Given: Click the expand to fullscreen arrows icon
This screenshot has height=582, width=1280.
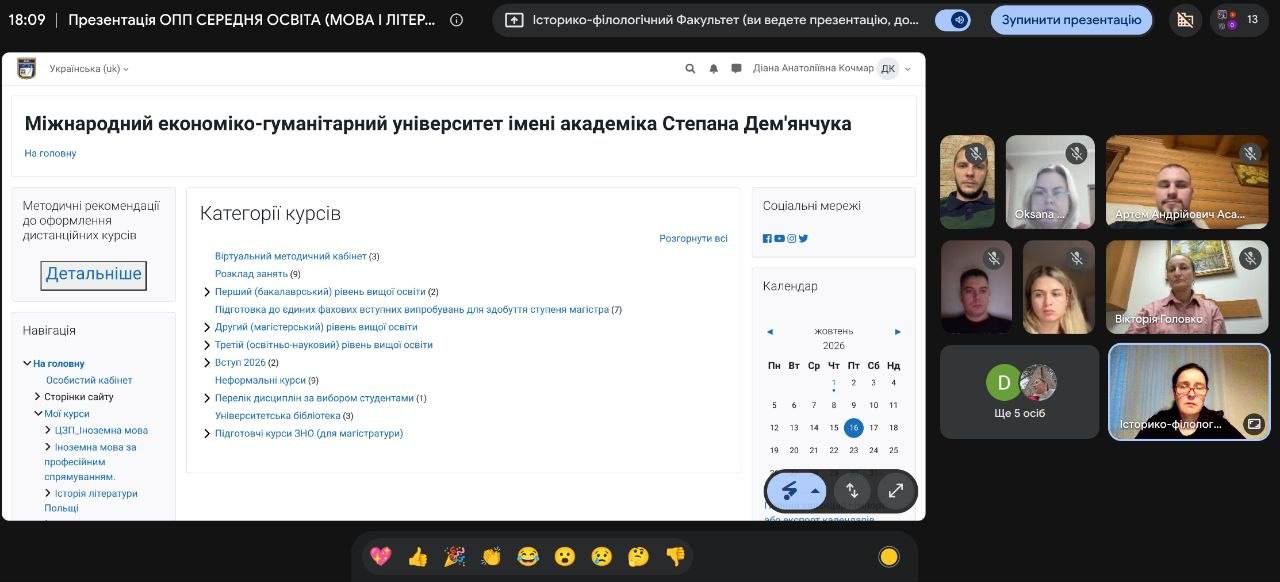Looking at the screenshot, I should (896, 491).
